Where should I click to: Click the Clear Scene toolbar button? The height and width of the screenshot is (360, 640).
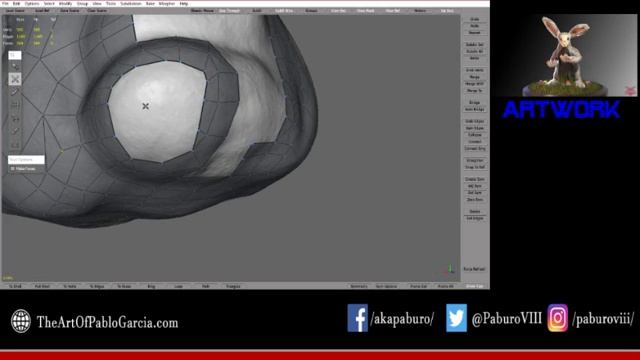pyautogui.click(x=97, y=11)
